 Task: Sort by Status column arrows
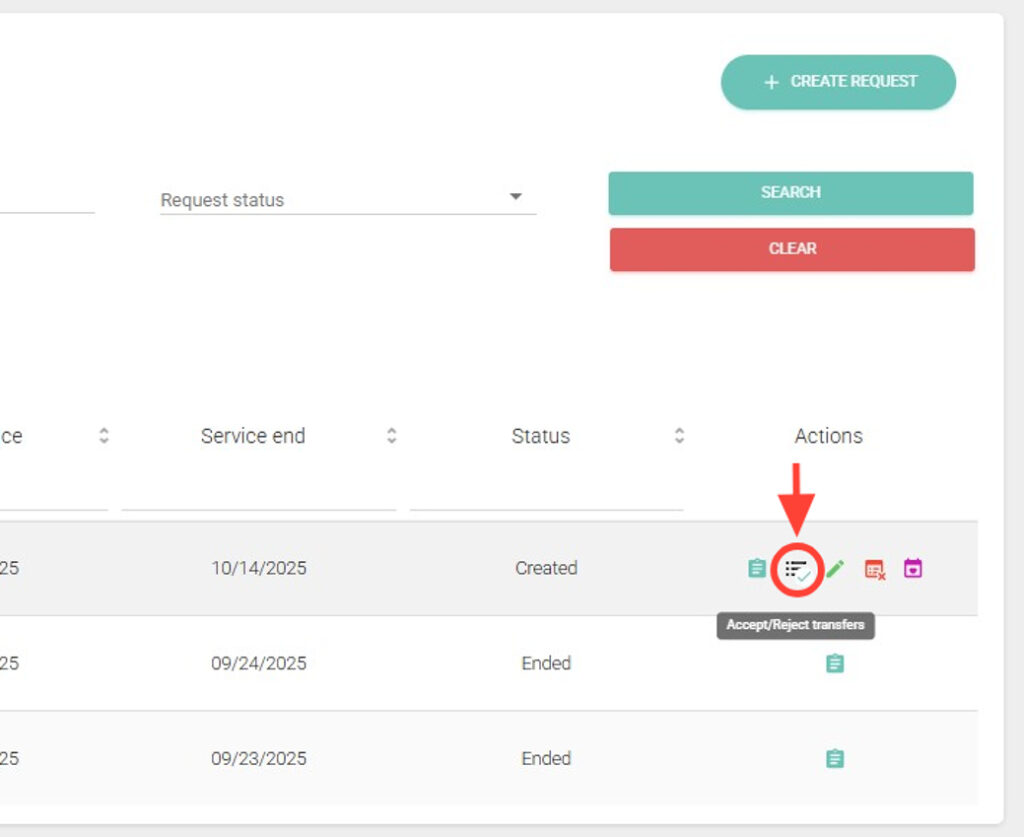click(679, 436)
